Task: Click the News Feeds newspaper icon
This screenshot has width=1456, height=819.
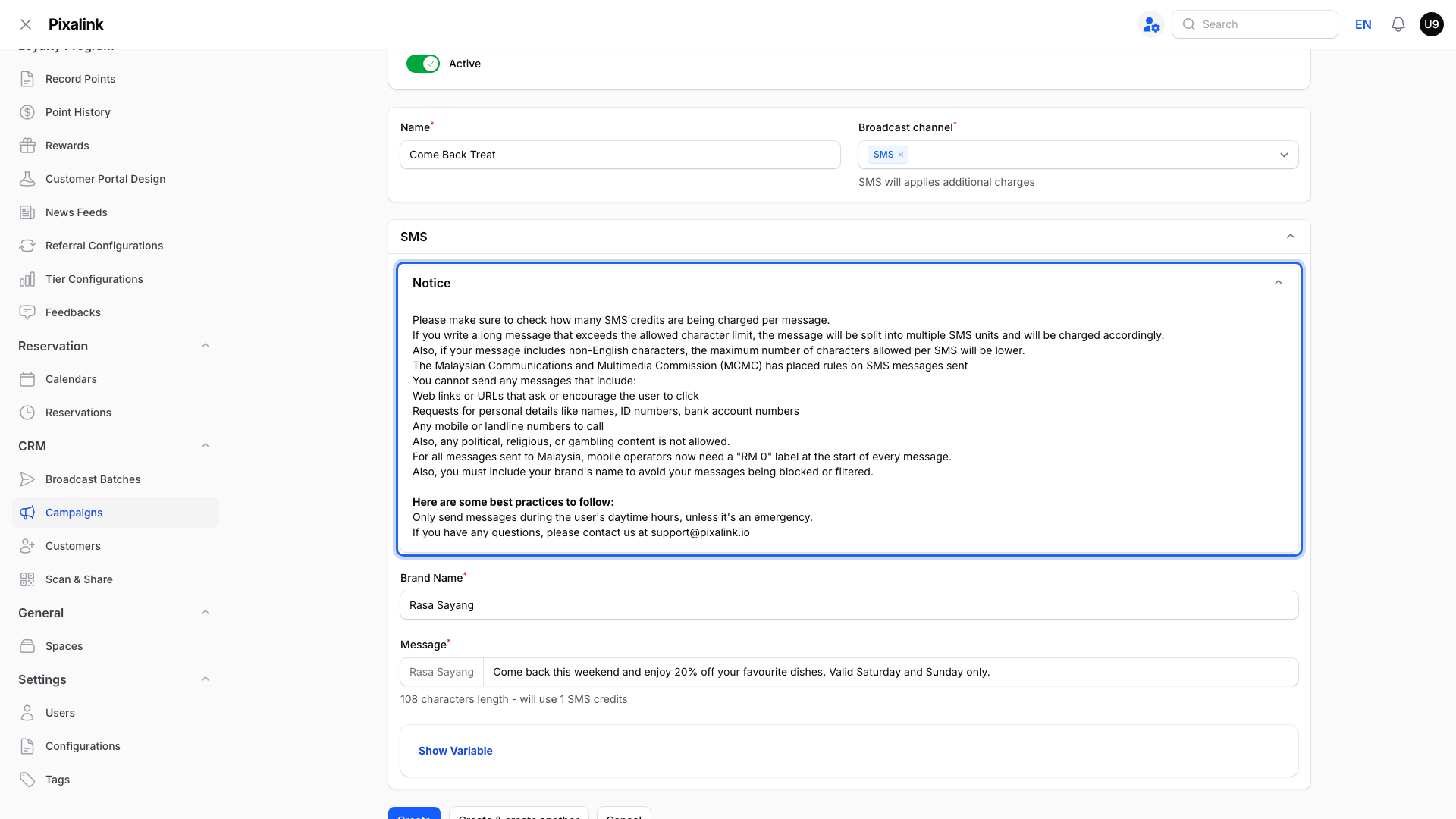Action: 27,212
